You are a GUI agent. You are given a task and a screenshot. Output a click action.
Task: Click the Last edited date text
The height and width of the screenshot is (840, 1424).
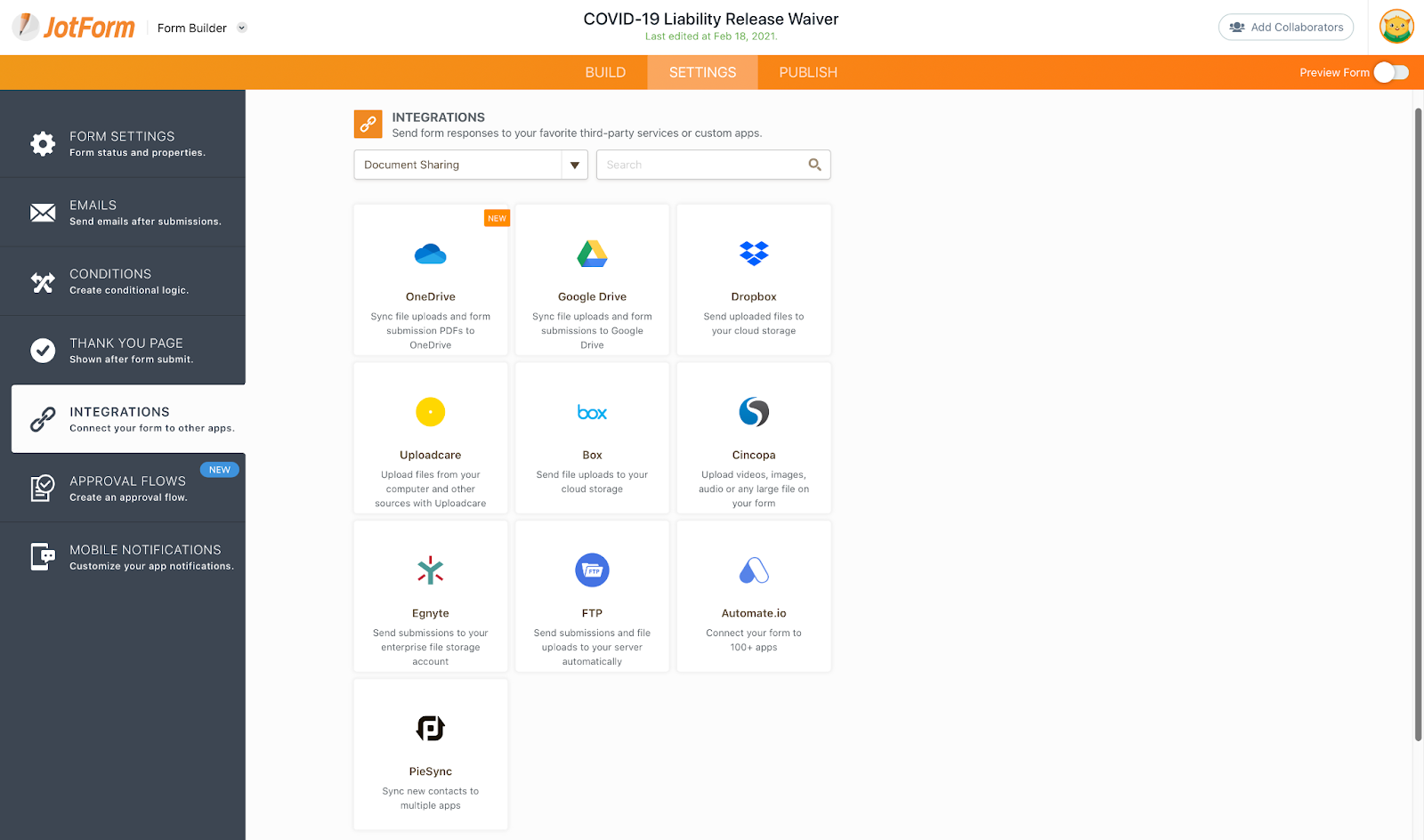tap(711, 36)
